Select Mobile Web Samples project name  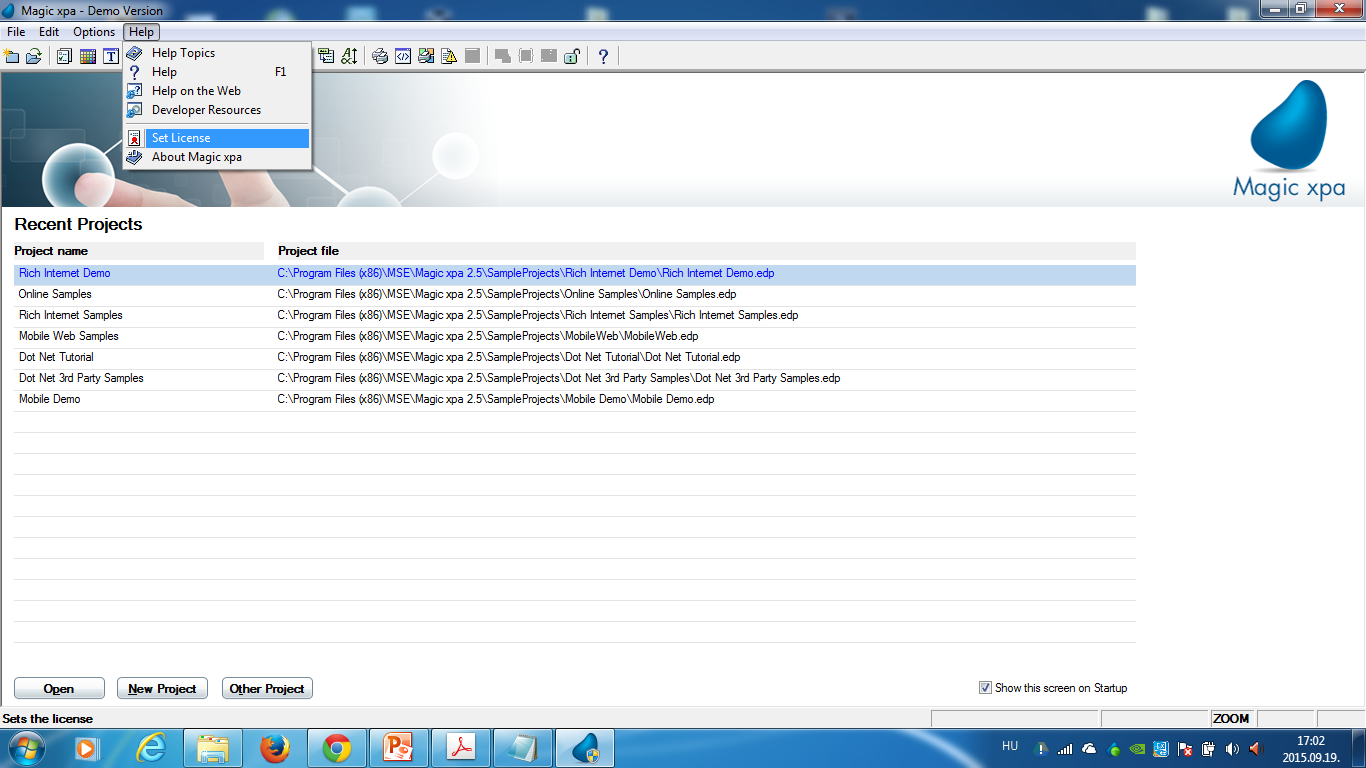coord(69,336)
